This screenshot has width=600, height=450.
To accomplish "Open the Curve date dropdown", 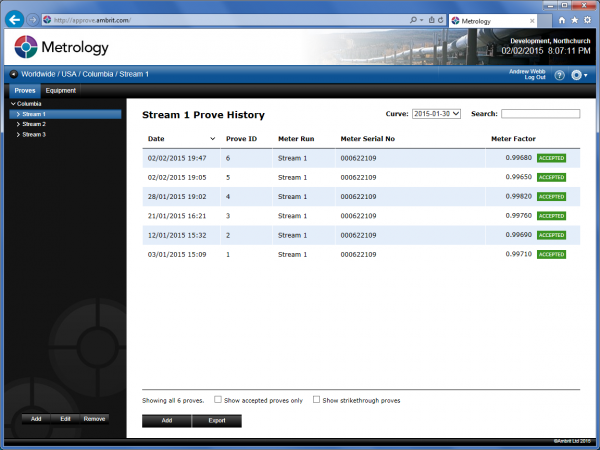I will click(x=436, y=114).
